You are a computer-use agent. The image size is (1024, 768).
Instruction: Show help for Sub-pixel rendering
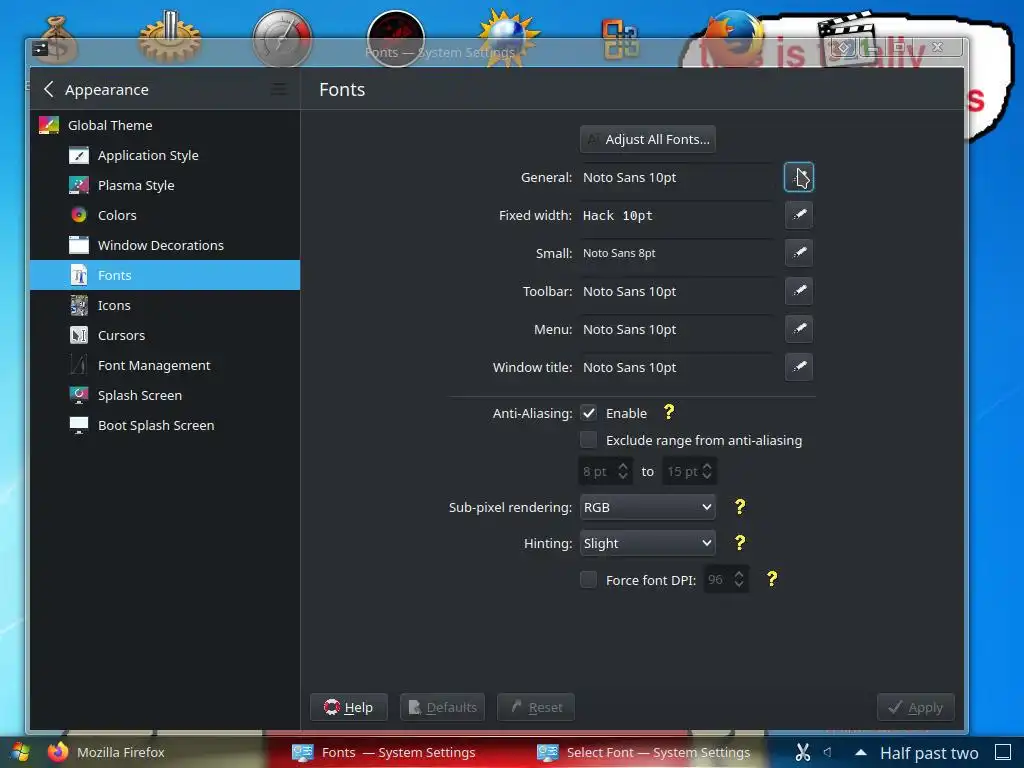pos(739,507)
